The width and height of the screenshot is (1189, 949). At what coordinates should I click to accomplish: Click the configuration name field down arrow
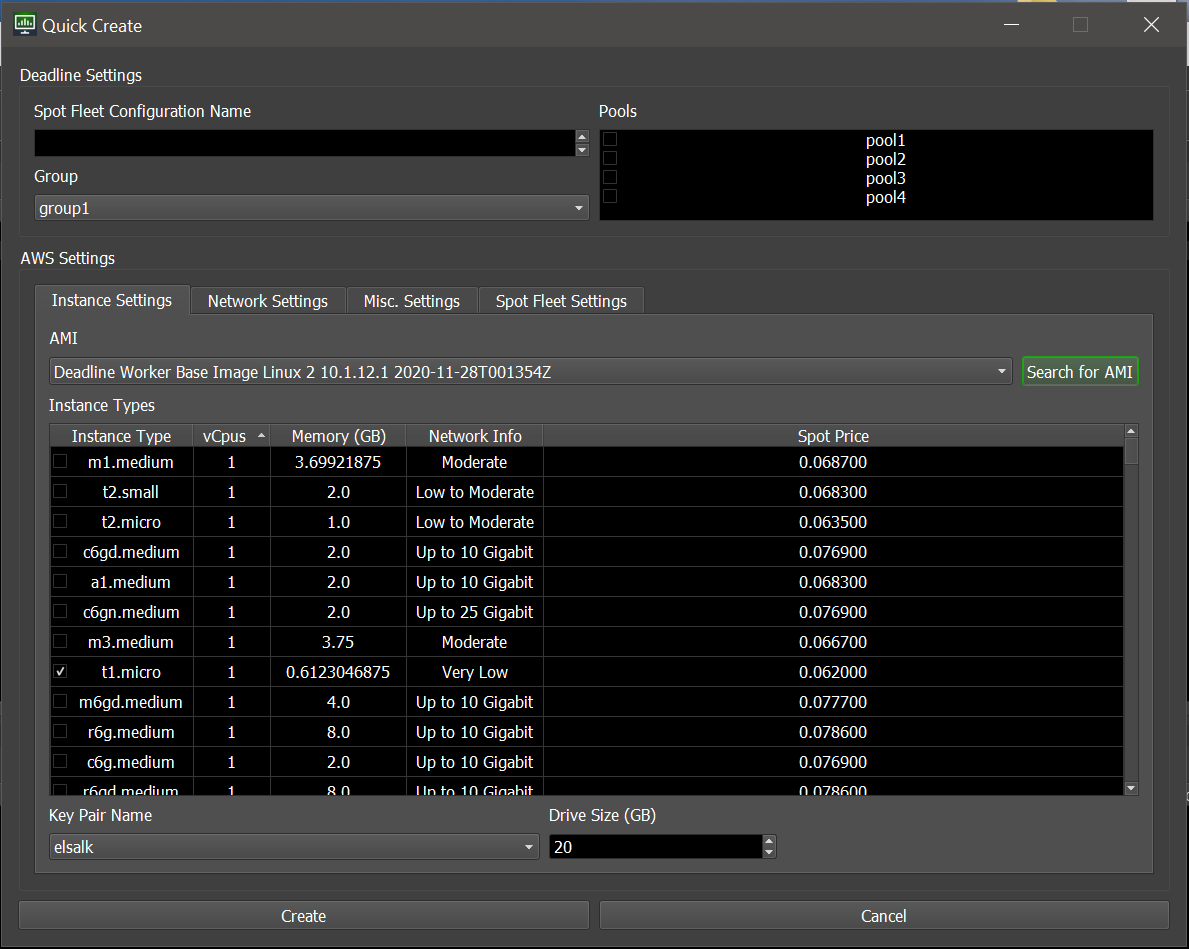tap(582, 149)
